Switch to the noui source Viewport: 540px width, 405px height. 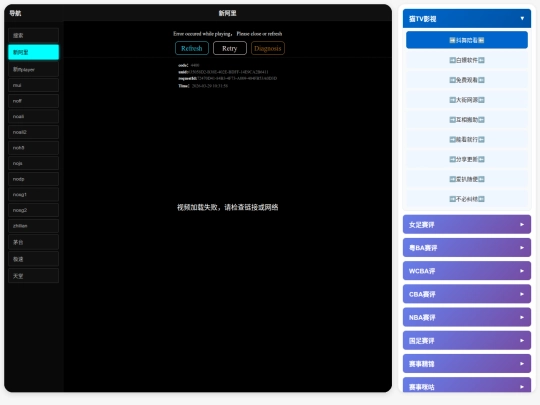coord(33,85)
